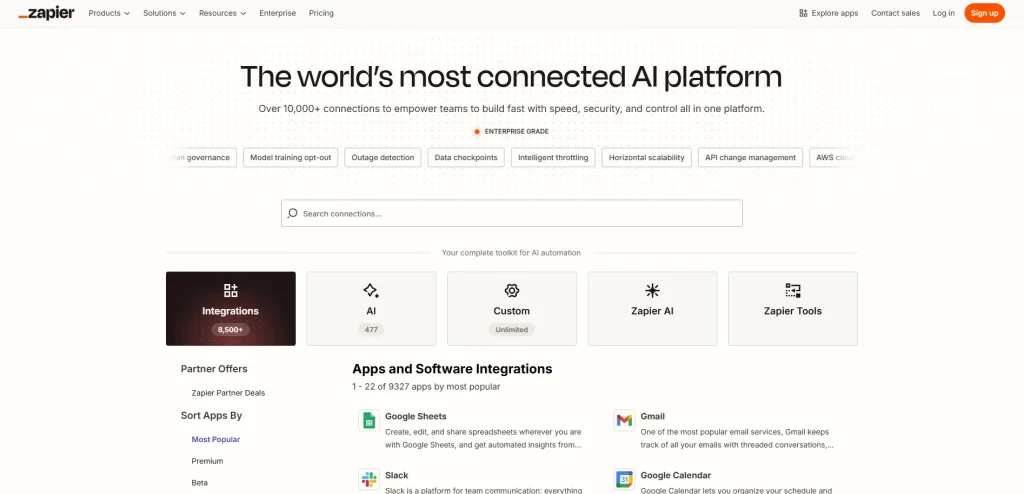Click the 8,500+ badge on Integrations
The image size is (1024, 494).
[231, 330]
